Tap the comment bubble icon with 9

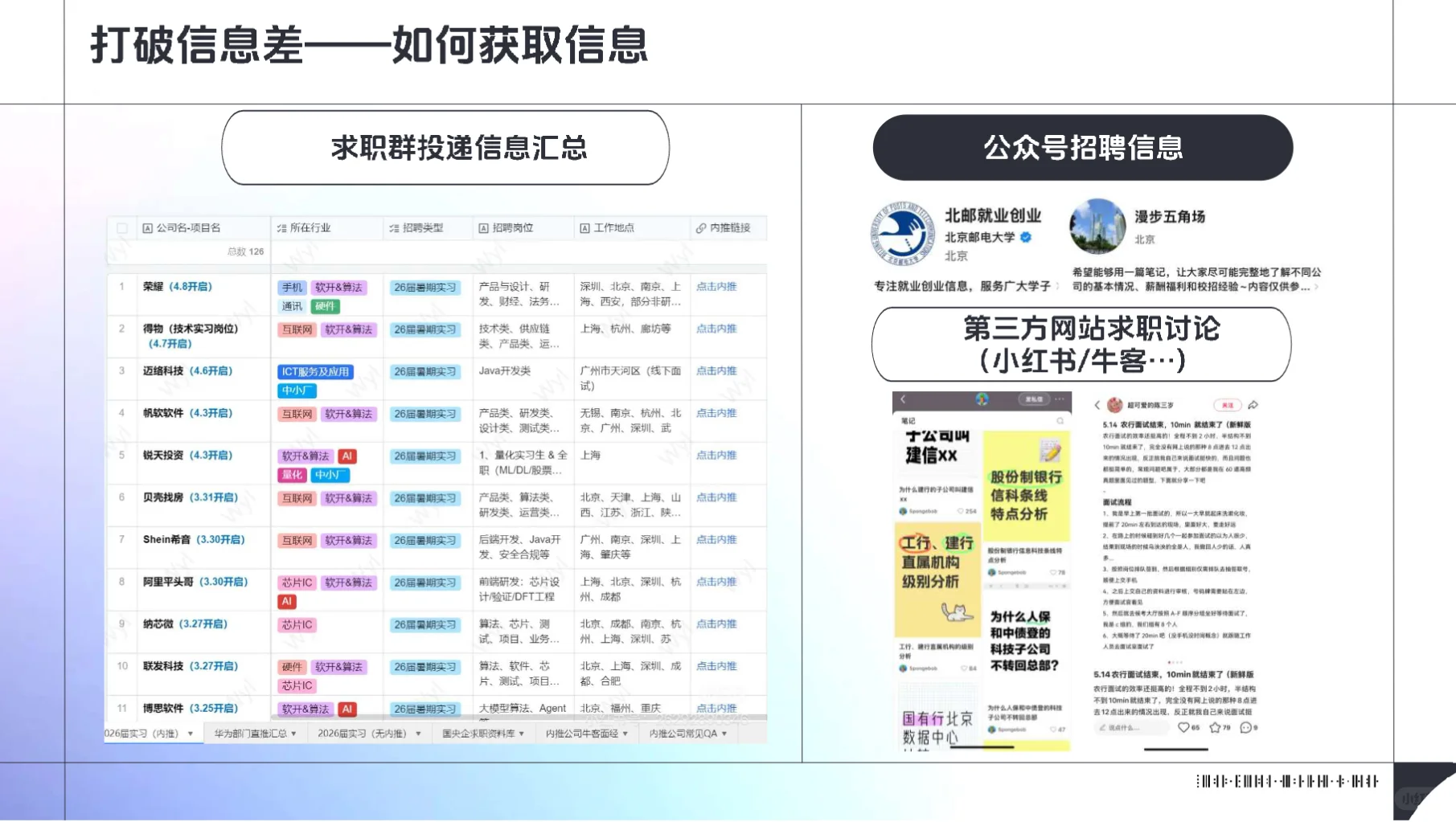(x=1245, y=727)
